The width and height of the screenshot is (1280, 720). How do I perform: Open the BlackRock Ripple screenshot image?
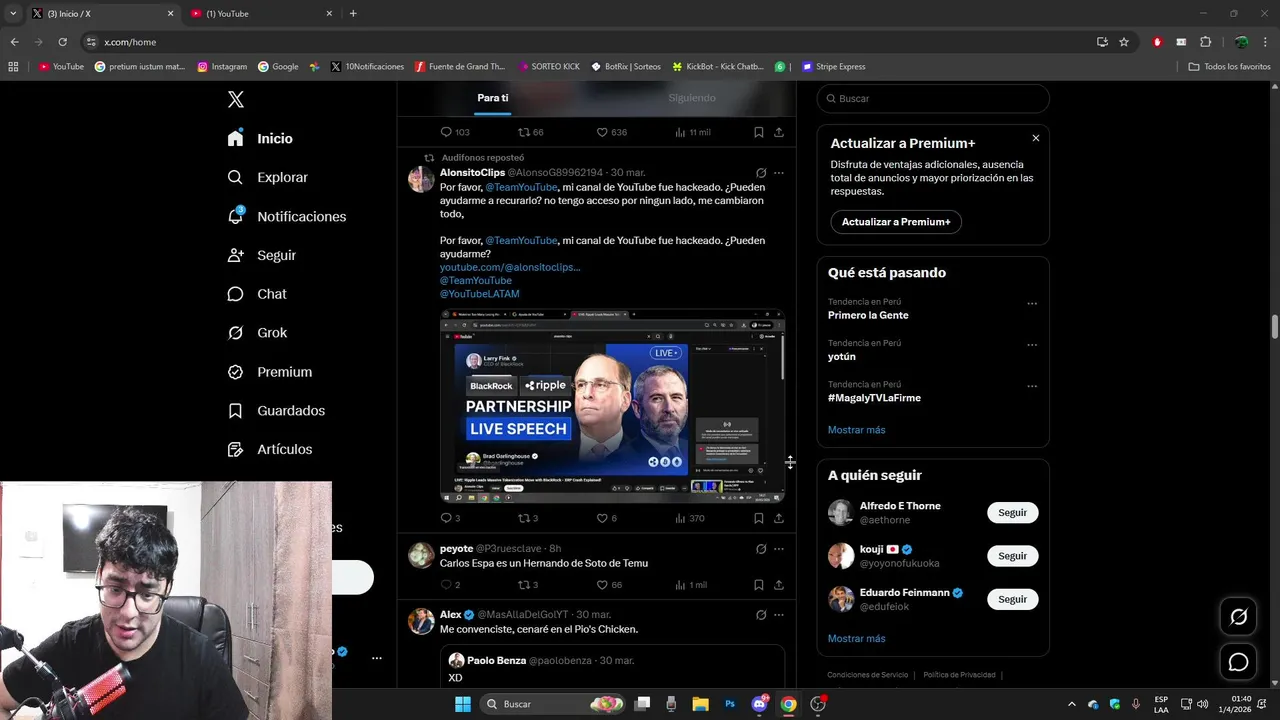coord(612,406)
